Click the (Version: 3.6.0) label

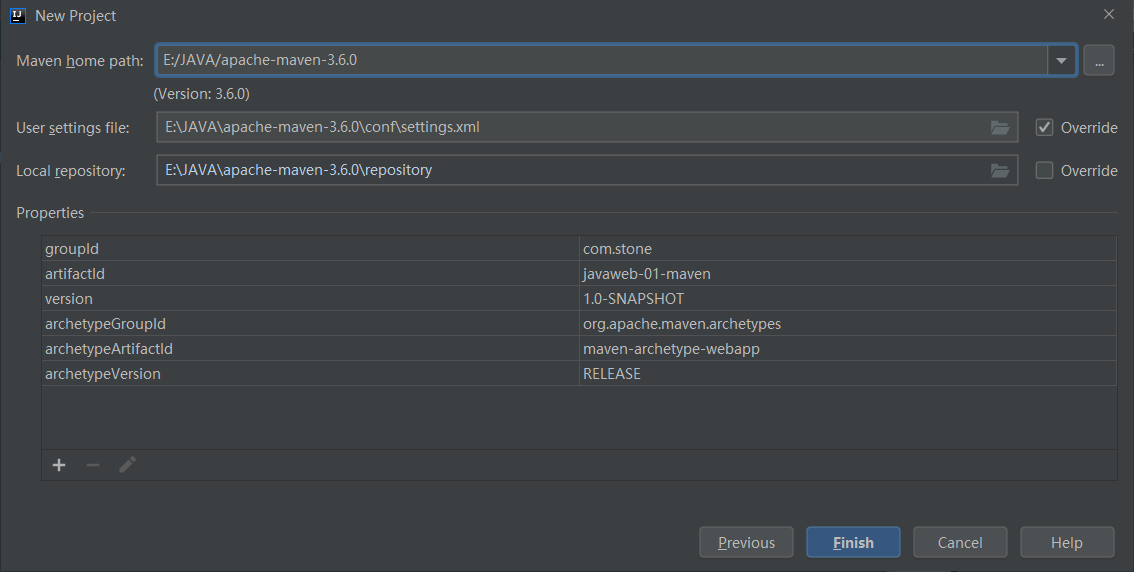(x=201, y=94)
